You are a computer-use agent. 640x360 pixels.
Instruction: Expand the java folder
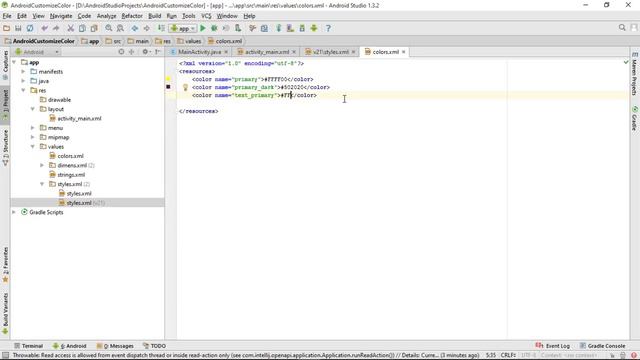tap(23, 81)
